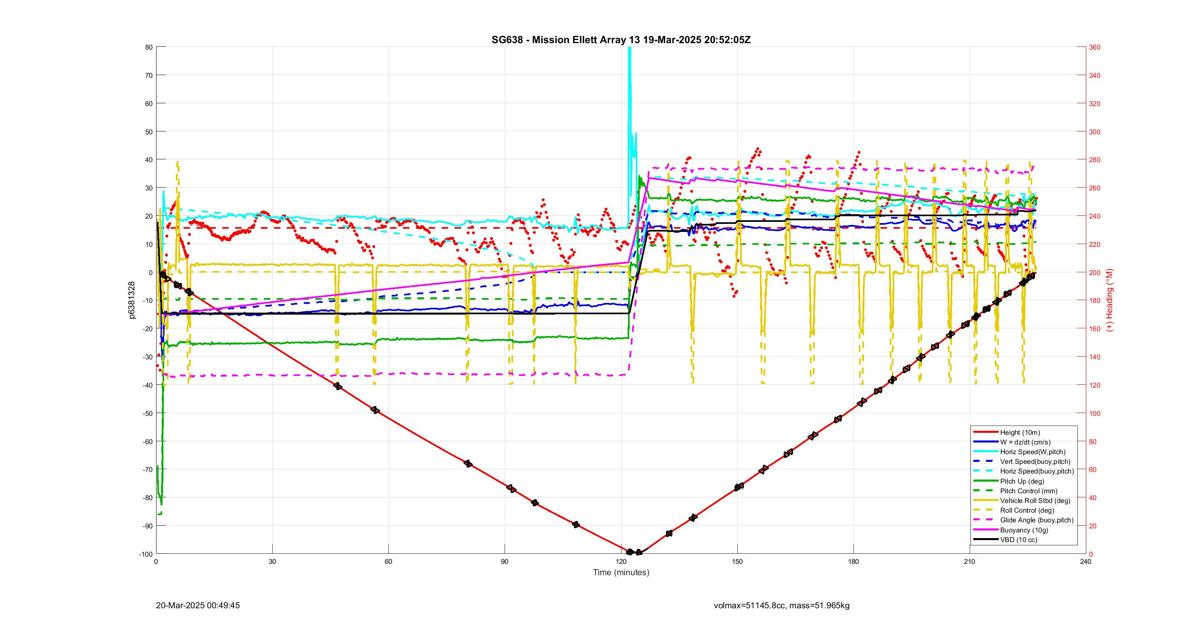Click the '(+) Heading (°M)' right axis label
The height and width of the screenshot is (622, 1200).
click(1110, 300)
